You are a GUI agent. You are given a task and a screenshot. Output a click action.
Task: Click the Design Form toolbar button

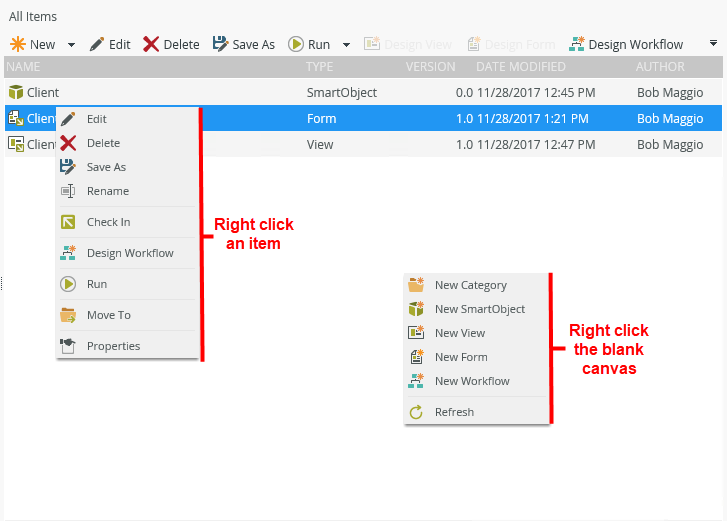[511, 44]
